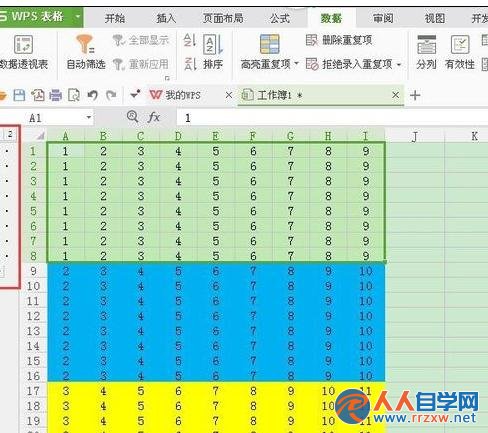Select blue cell A13 containing 2
The image size is (488, 433).
(66, 331)
